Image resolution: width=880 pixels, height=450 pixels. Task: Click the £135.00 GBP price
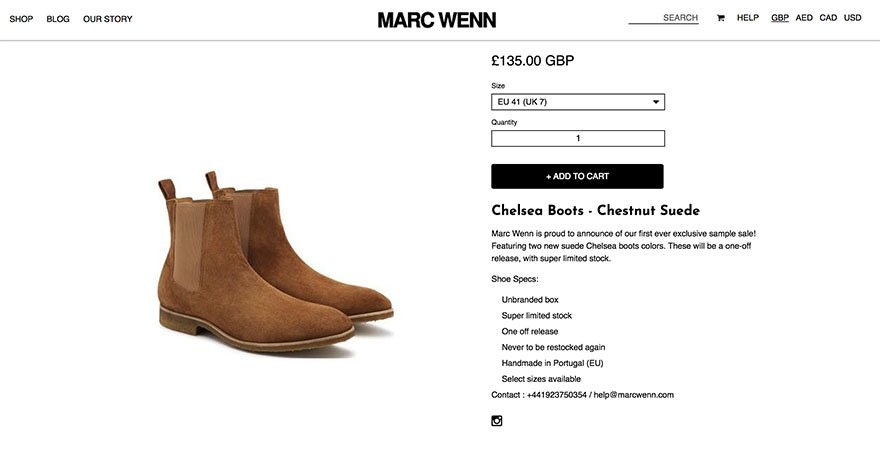pyautogui.click(x=532, y=61)
